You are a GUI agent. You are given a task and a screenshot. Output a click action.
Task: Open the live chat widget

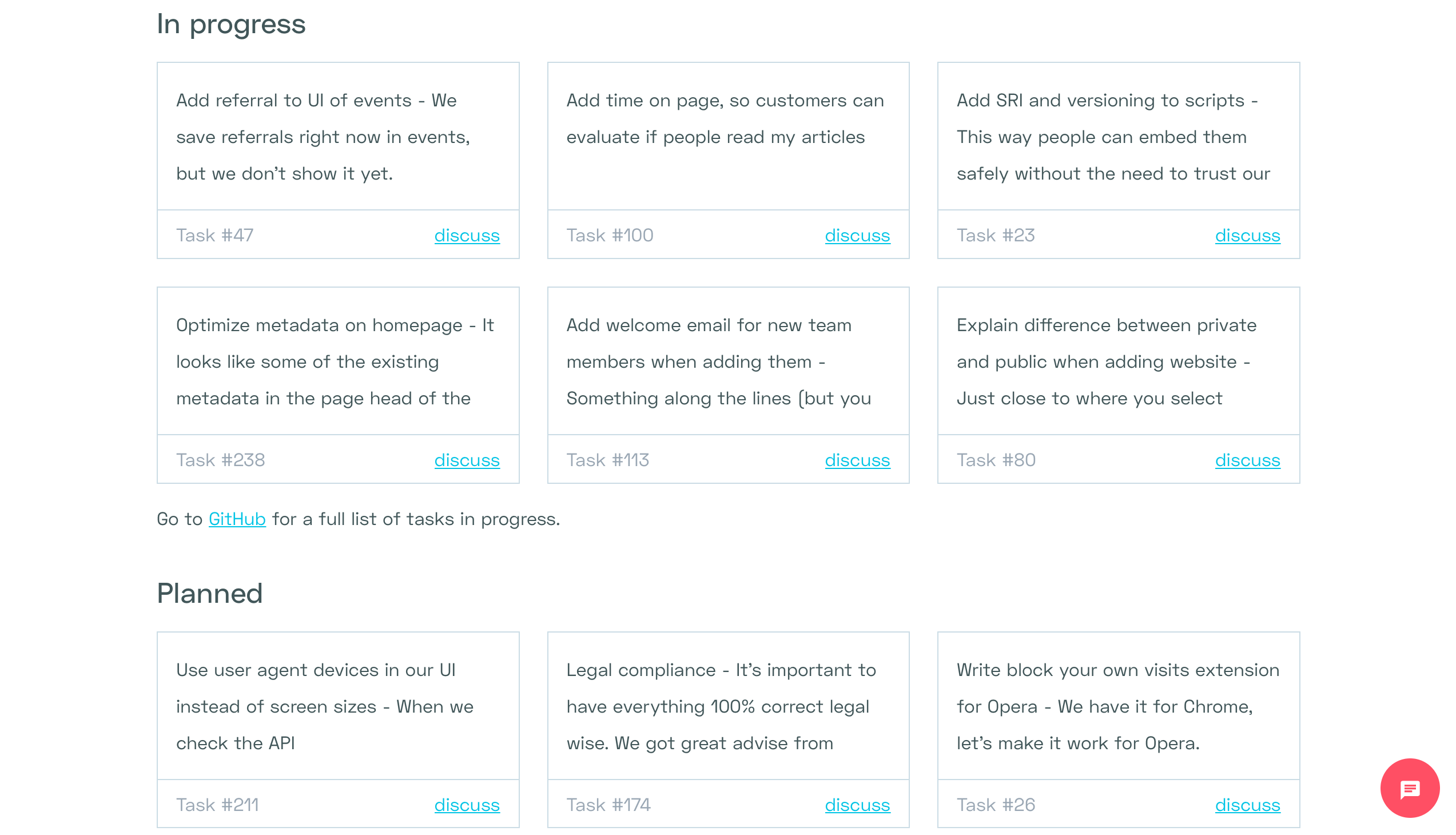click(1410, 788)
